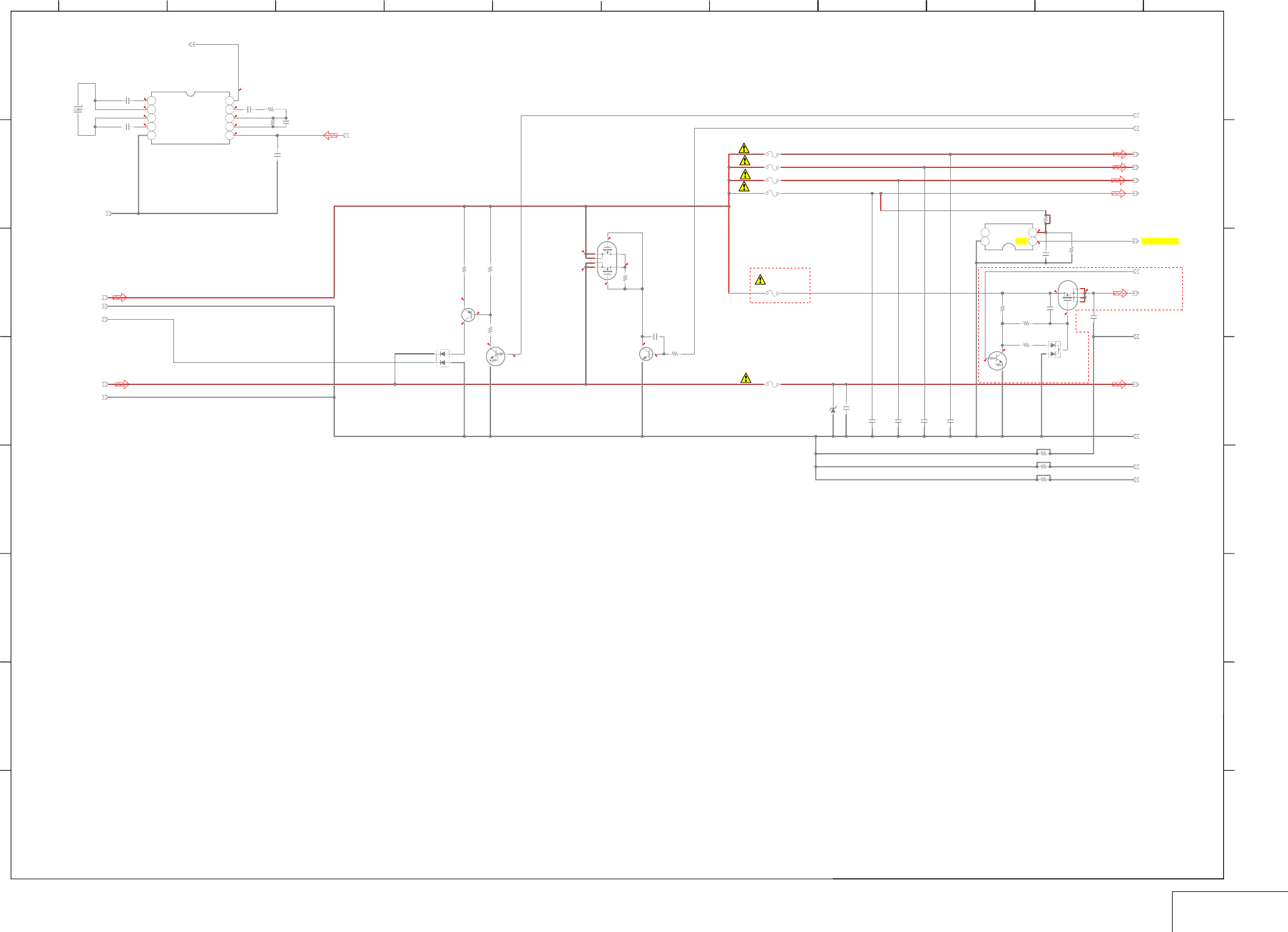This screenshot has width=1288, height=932.
Task: Click the topmost of the four stacked warning triangles
Action: 744,148
